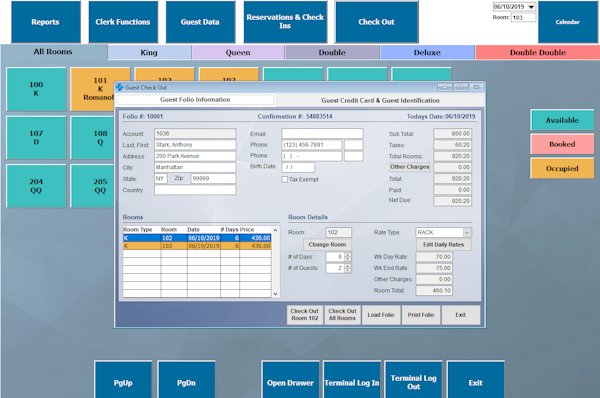Click the Last, First name field

tap(195, 145)
